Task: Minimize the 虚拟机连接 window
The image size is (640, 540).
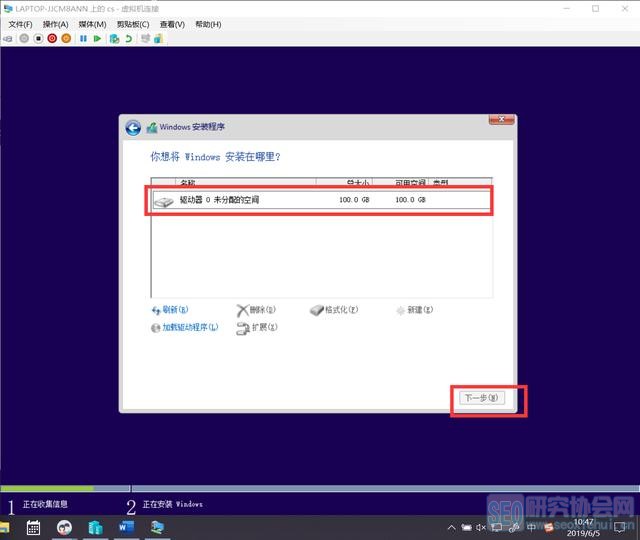Action: click(x=567, y=9)
